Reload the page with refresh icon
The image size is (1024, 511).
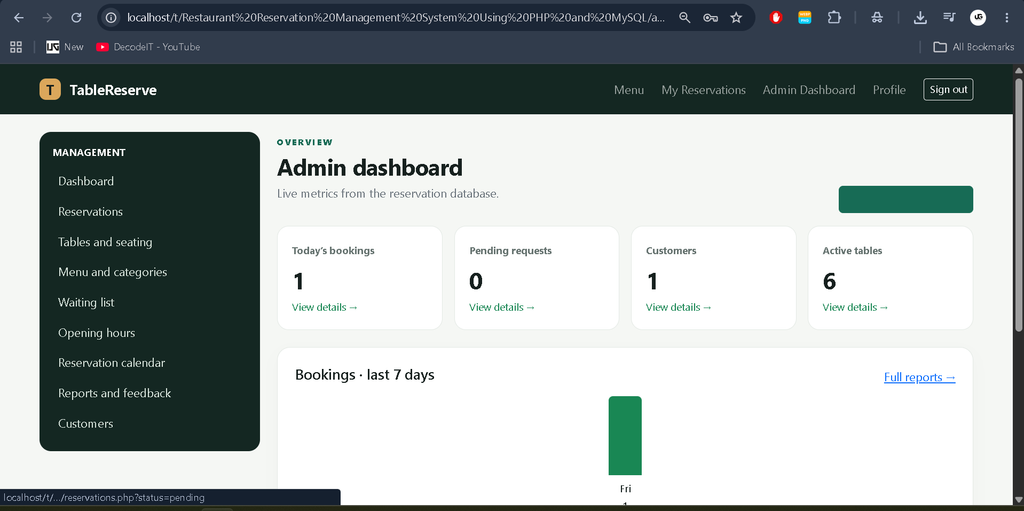pos(76,18)
